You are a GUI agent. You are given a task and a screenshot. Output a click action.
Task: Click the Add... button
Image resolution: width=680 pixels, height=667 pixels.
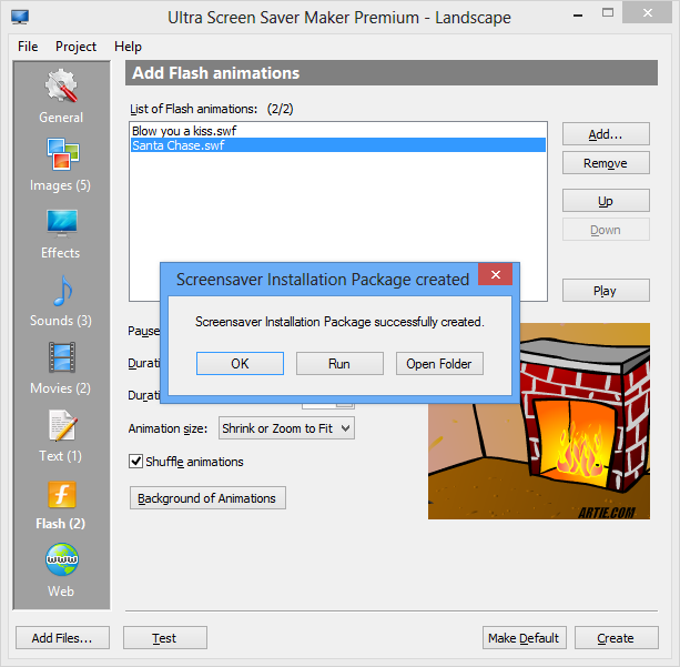(x=606, y=134)
